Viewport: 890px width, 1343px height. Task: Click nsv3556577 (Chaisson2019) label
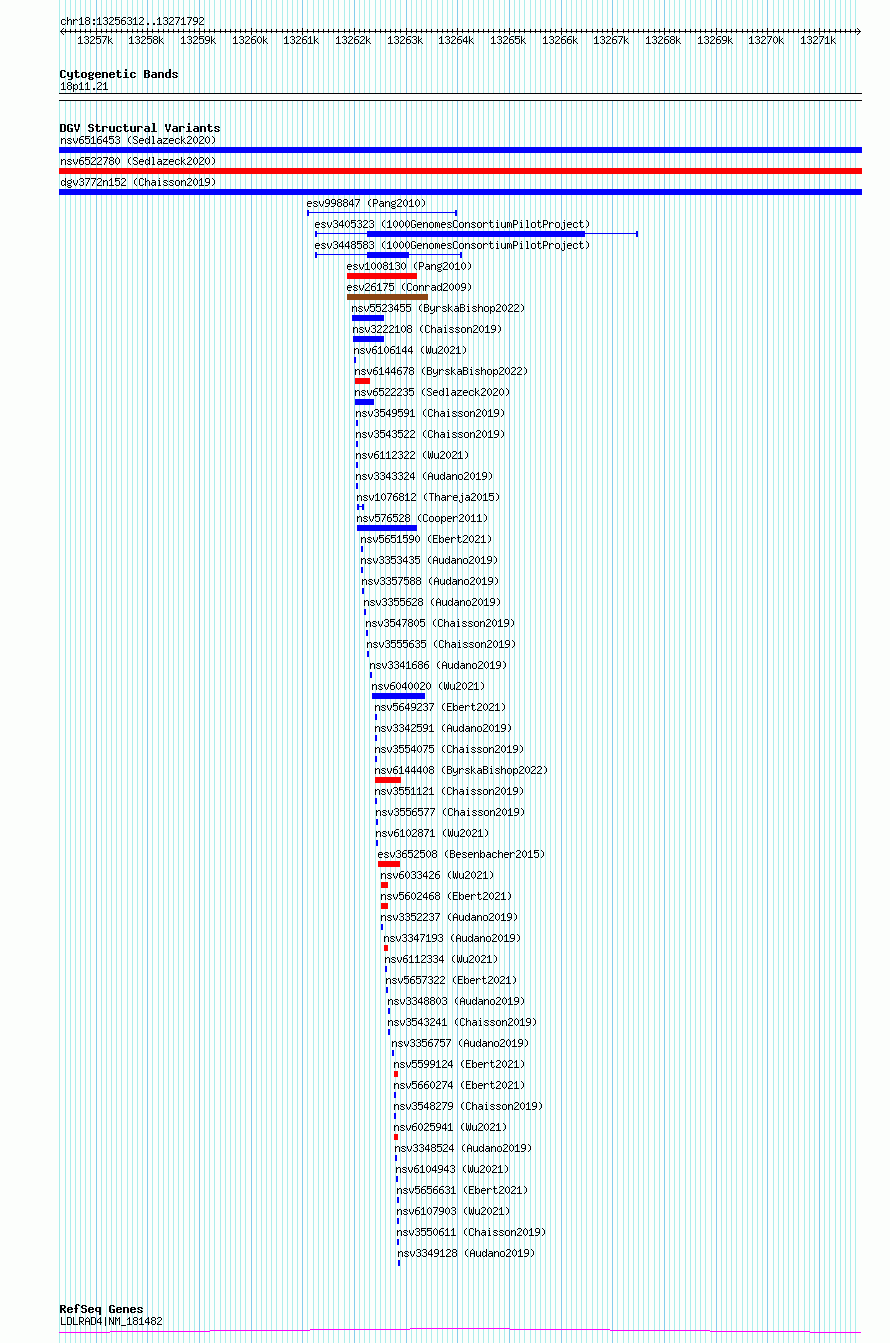pos(450,812)
